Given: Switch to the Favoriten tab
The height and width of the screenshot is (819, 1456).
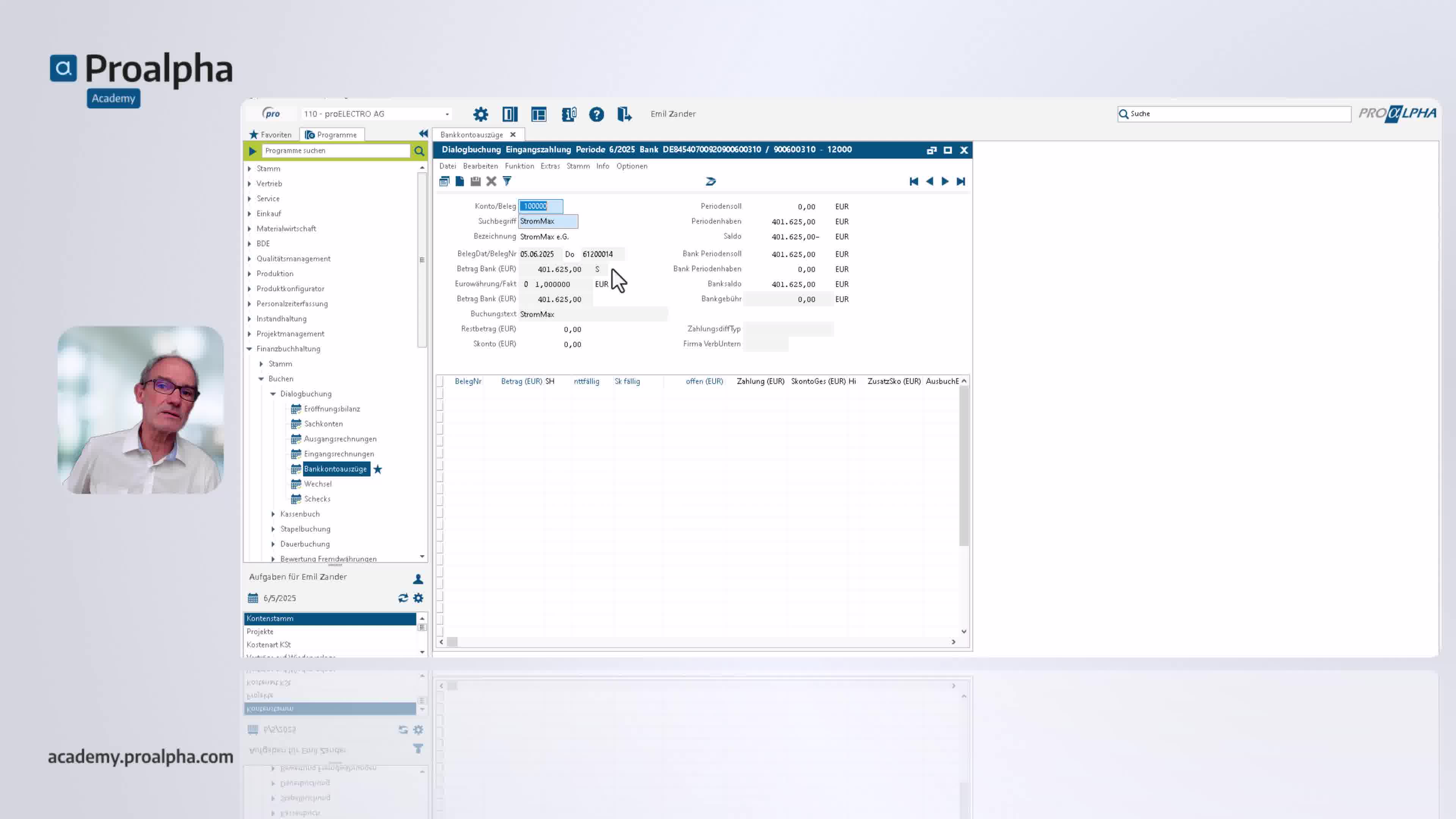Looking at the screenshot, I should click(x=271, y=135).
